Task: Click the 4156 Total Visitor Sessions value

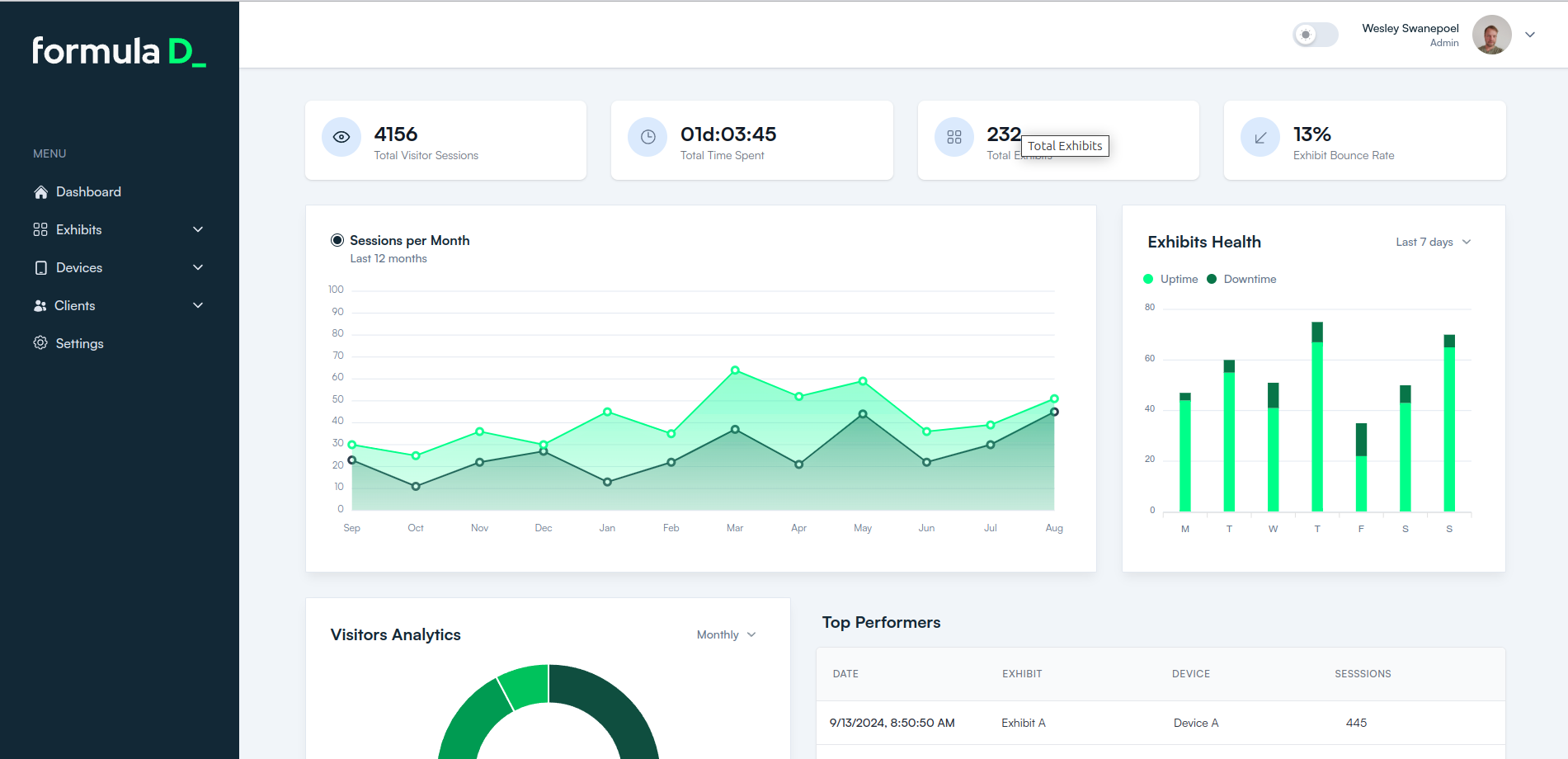Action: [396, 134]
